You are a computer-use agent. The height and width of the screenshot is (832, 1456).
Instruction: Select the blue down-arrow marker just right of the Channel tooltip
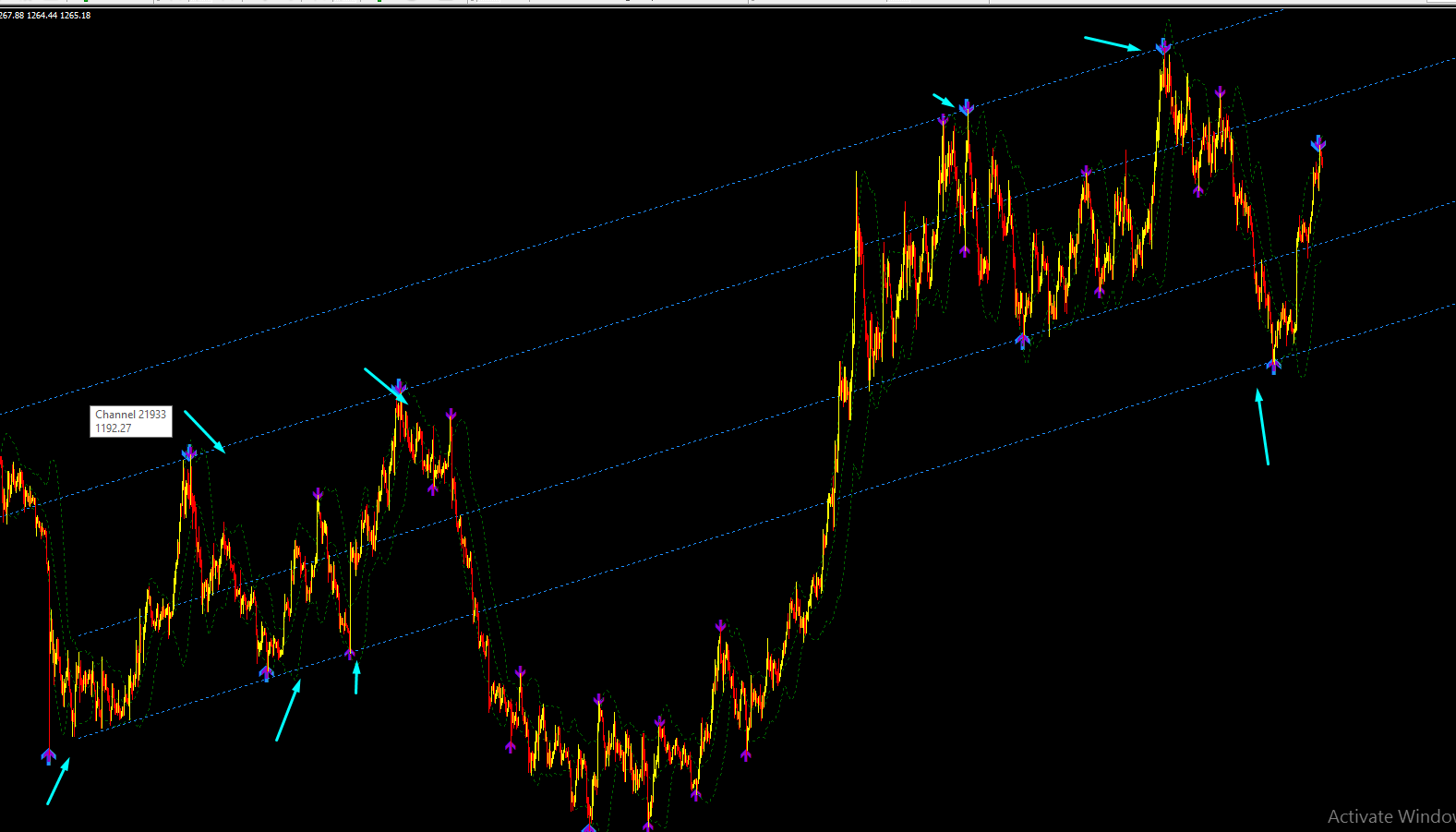click(189, 452)
